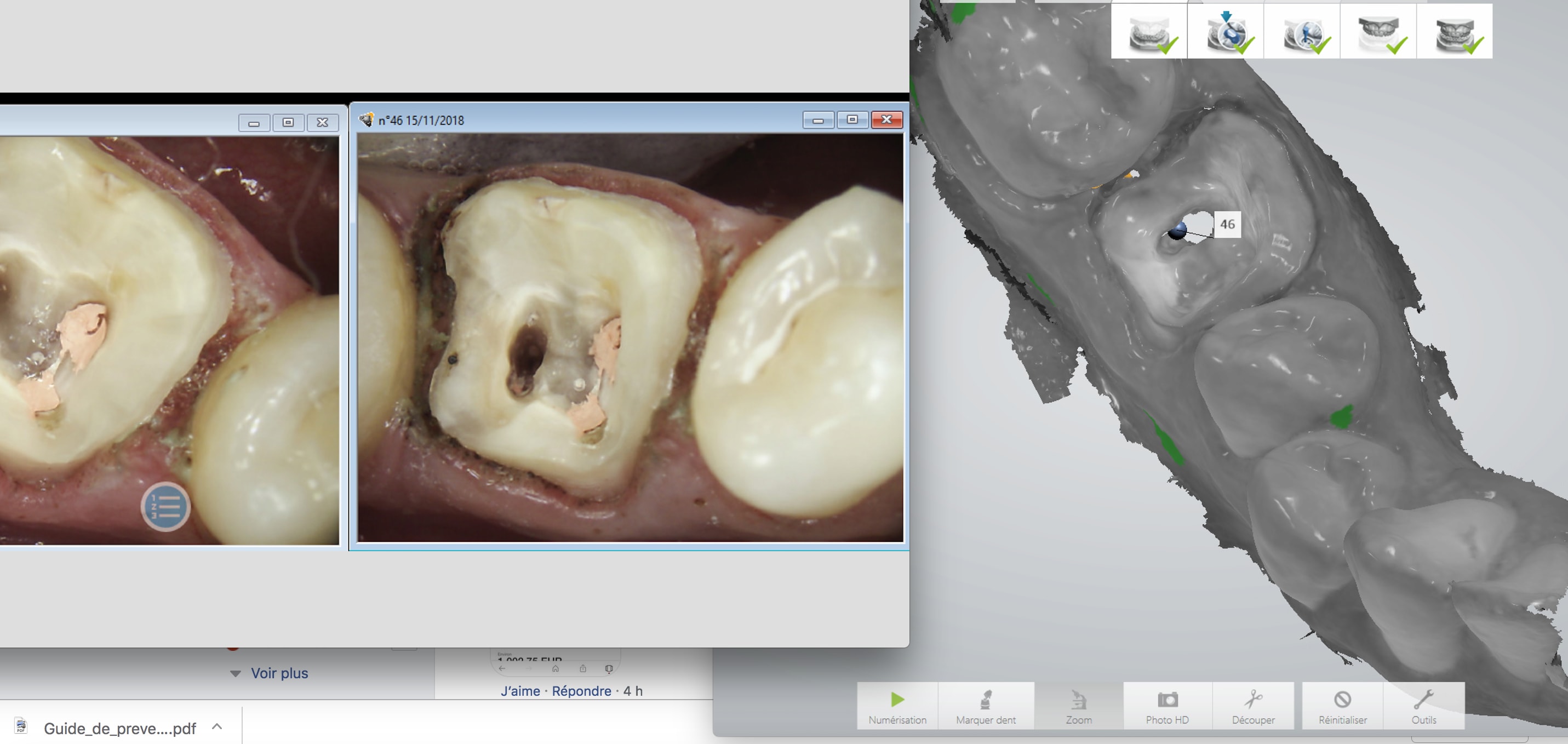1568x744 pixels.
Task: Click the J'aime link
Action: (520, 691)
